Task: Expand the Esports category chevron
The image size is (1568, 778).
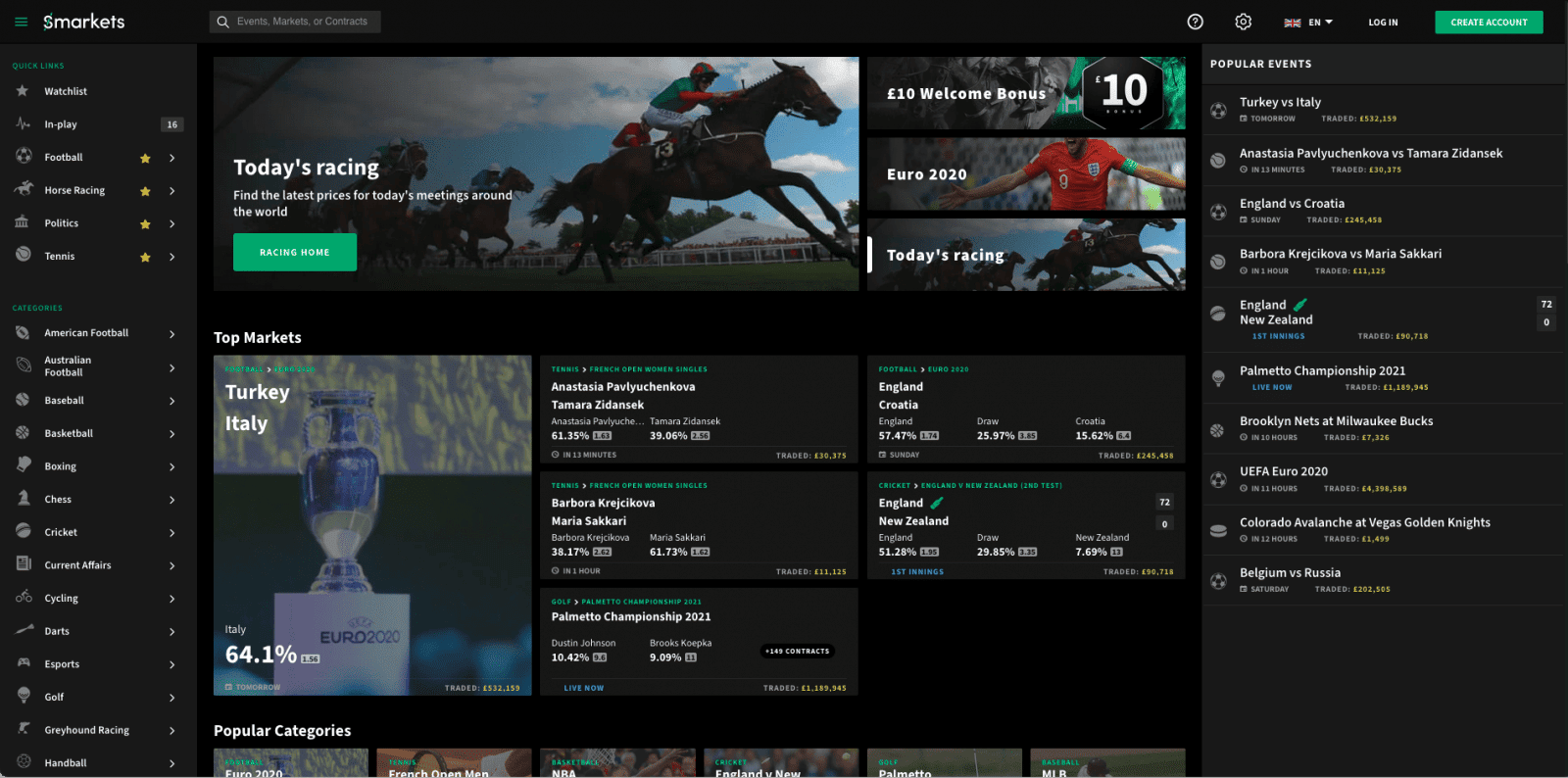Action: (172, 664)
